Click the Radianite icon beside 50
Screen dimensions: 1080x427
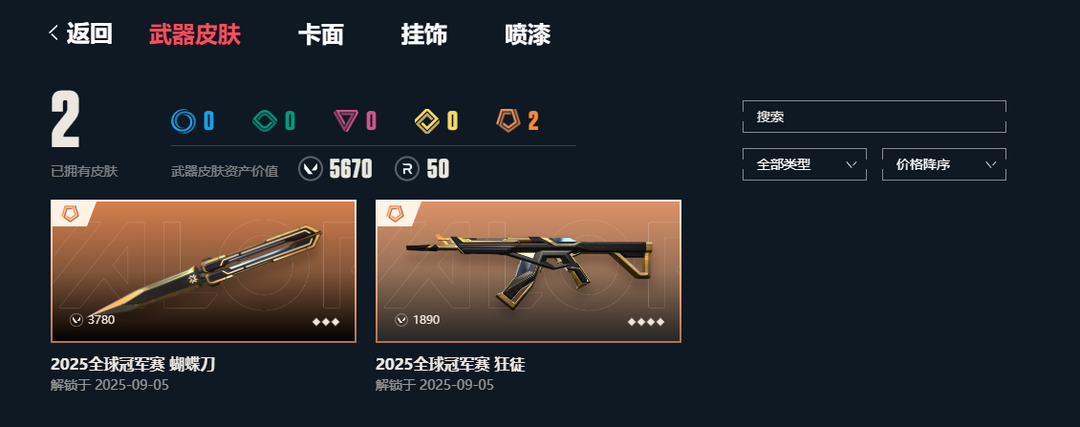click(407, 169)
